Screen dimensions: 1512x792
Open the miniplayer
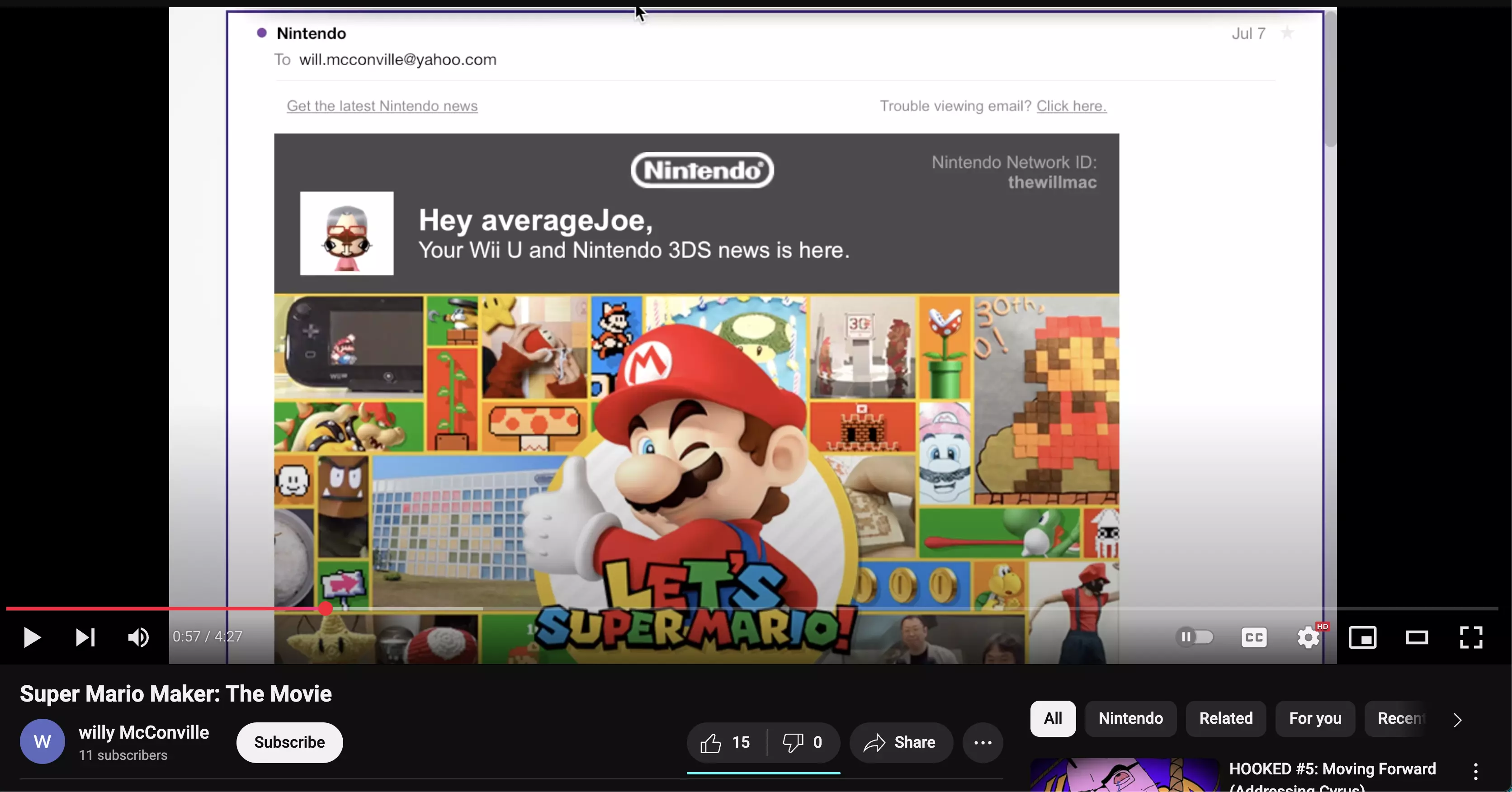click(x=1362, y=638)
